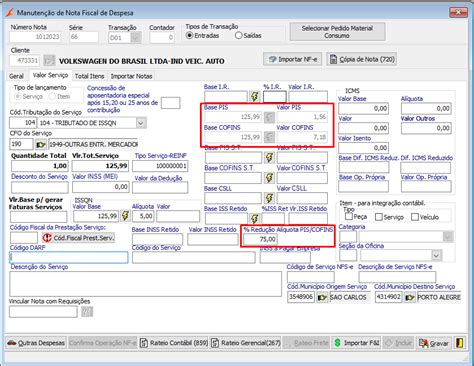Viewport: 474px width, 366px height.
Task: Click Código de Serviço NFS-e field
Action: (x=311, y=277)
